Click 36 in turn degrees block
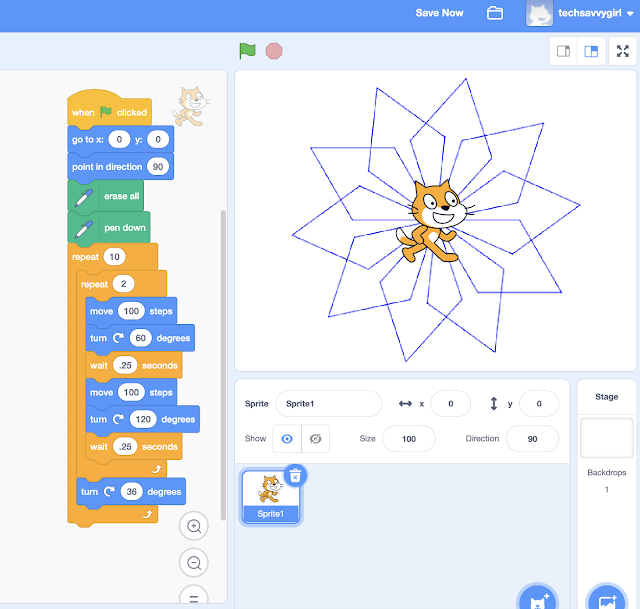640x609 pixels. click(x=131, y=491)
